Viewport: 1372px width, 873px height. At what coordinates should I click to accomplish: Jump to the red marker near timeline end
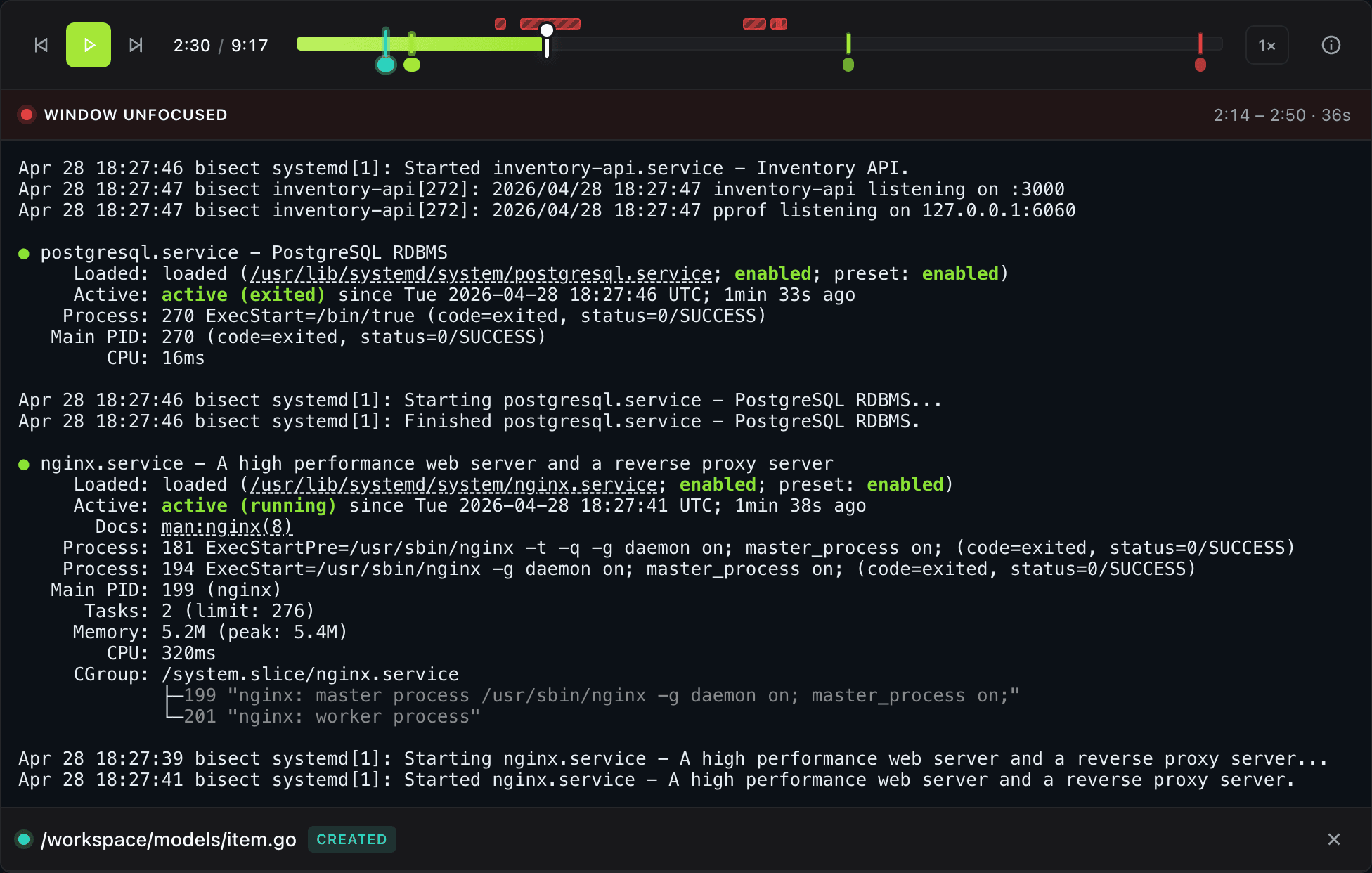pyautogui.click(x=1200, y=65)
